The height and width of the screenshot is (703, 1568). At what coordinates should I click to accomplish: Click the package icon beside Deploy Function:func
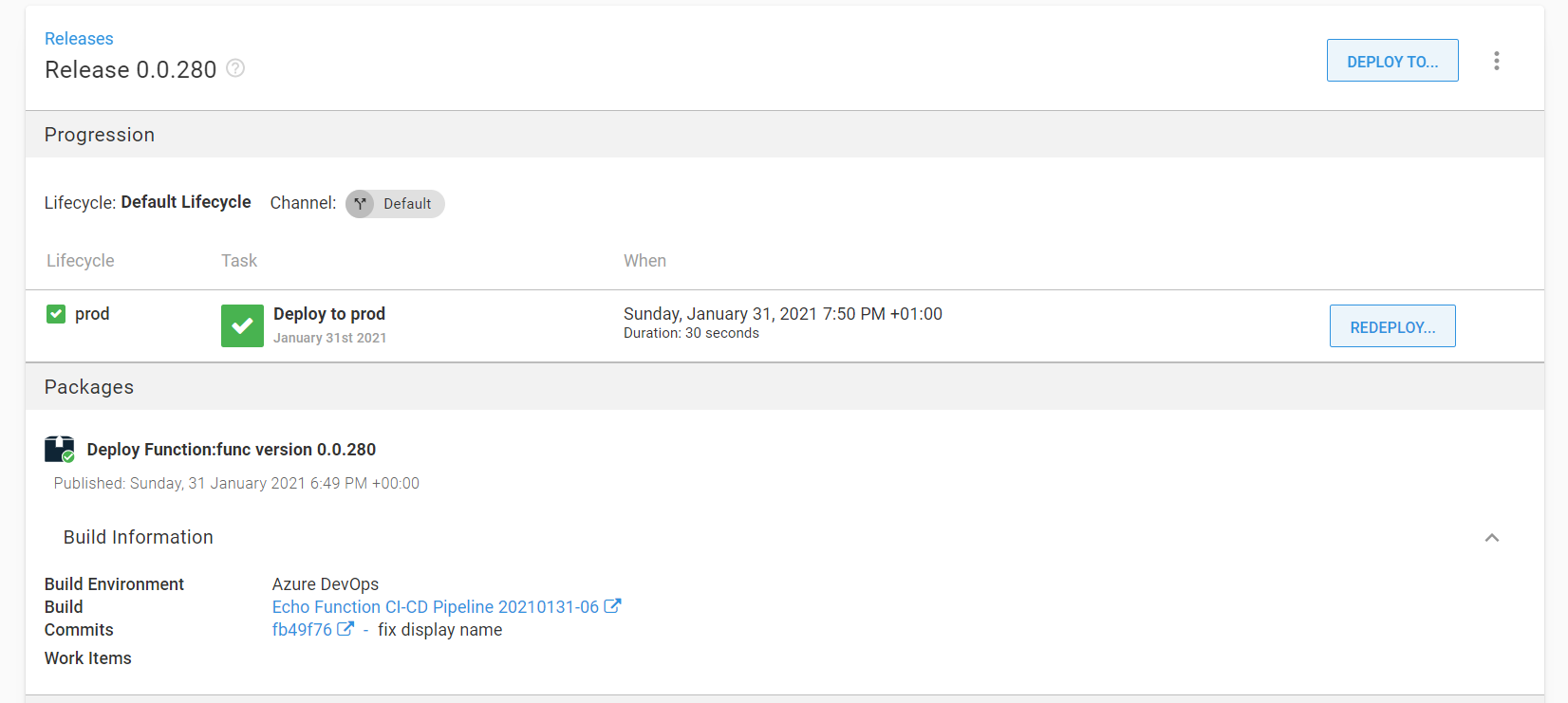coord(60,449)
